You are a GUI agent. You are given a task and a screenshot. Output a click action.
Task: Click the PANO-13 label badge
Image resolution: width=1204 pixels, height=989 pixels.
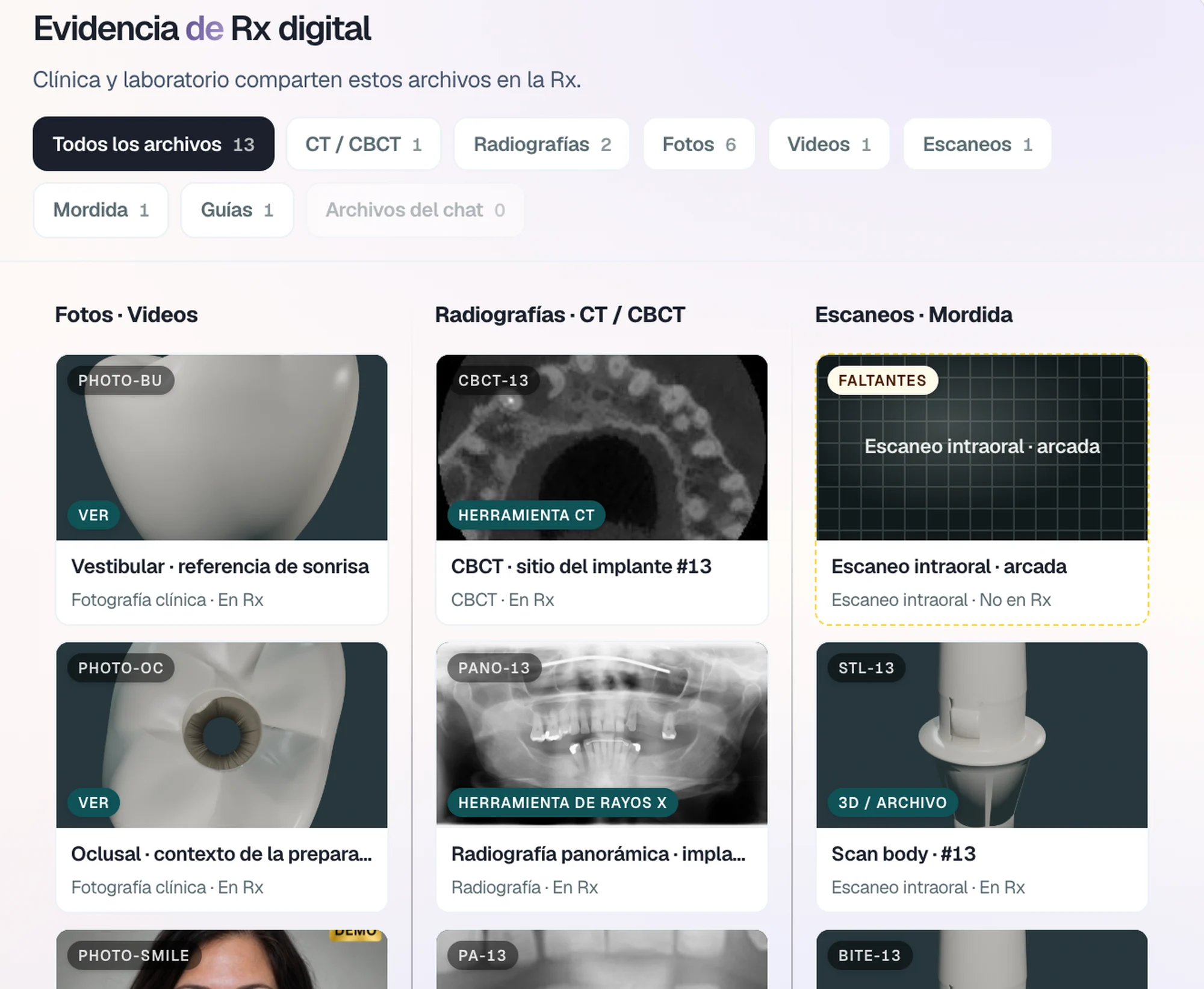(x=494, y=668)
